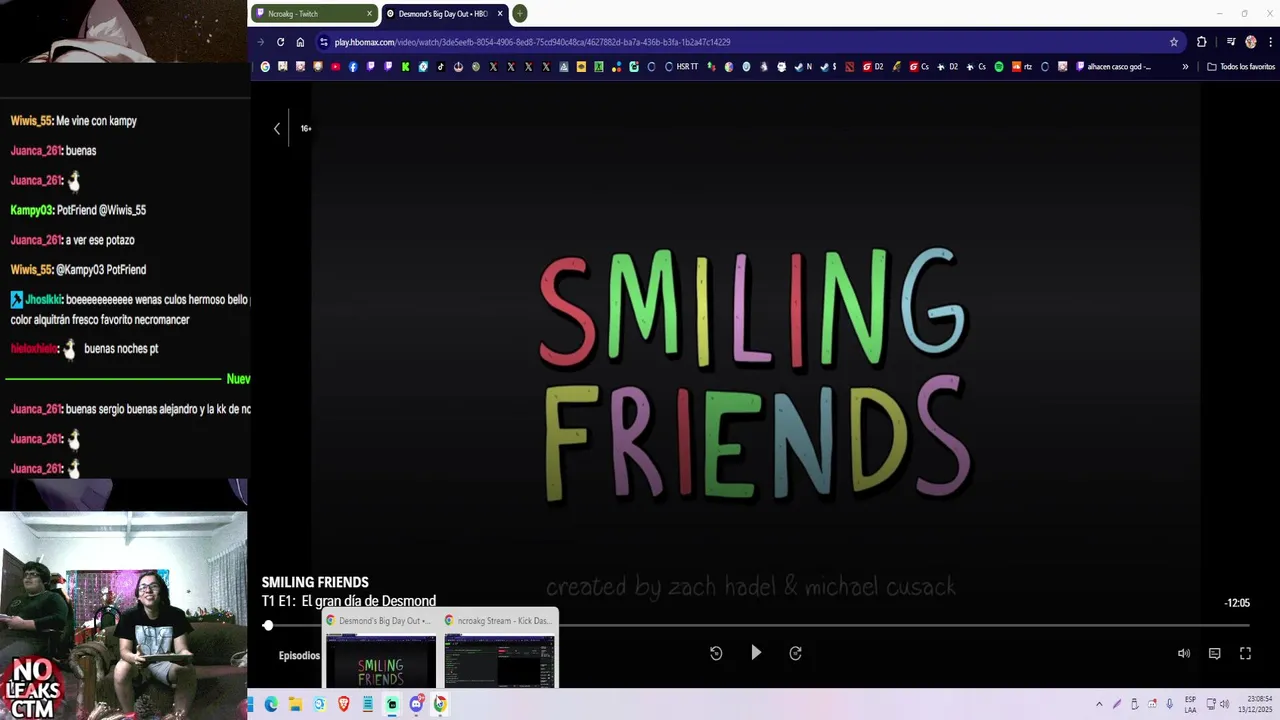Click the Chrome taskbar icon
This screenshot has height=720, width=1280.
point(440,704)
